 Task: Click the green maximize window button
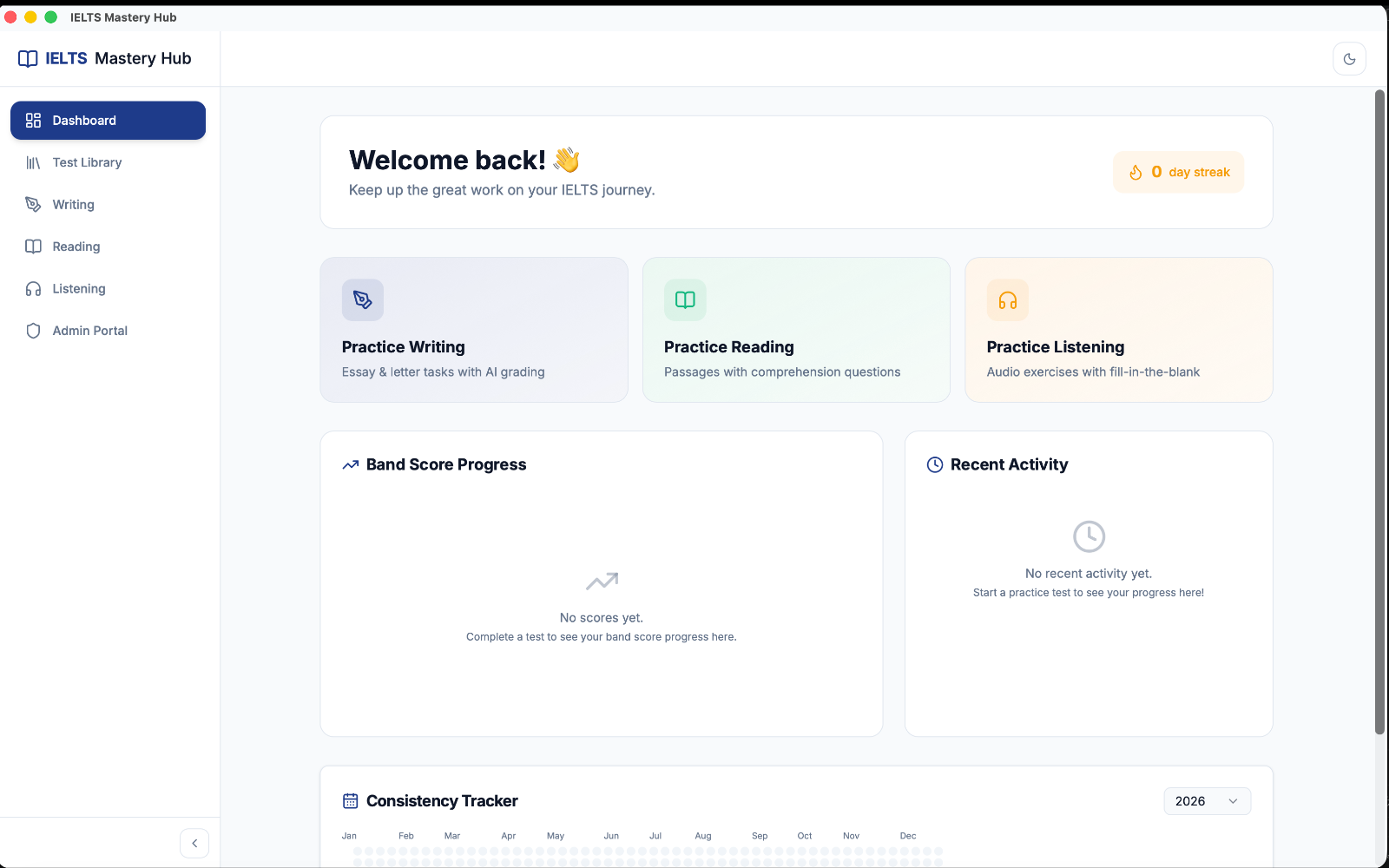point(51,17)
